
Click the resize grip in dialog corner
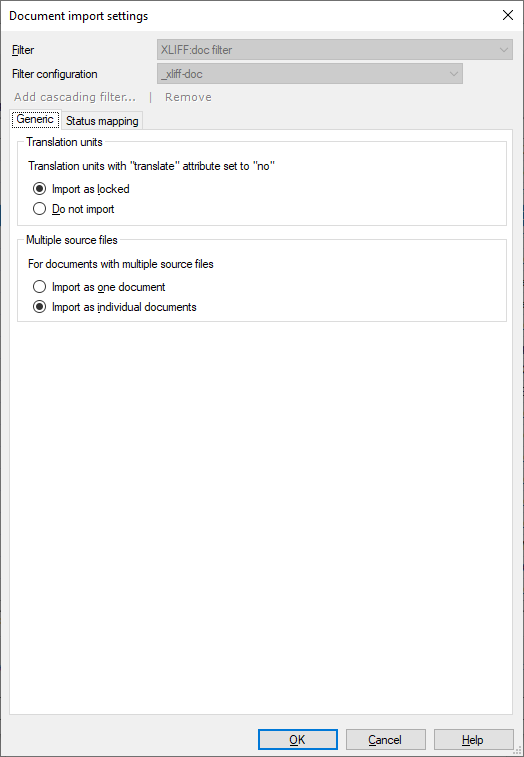pos(518,751)
